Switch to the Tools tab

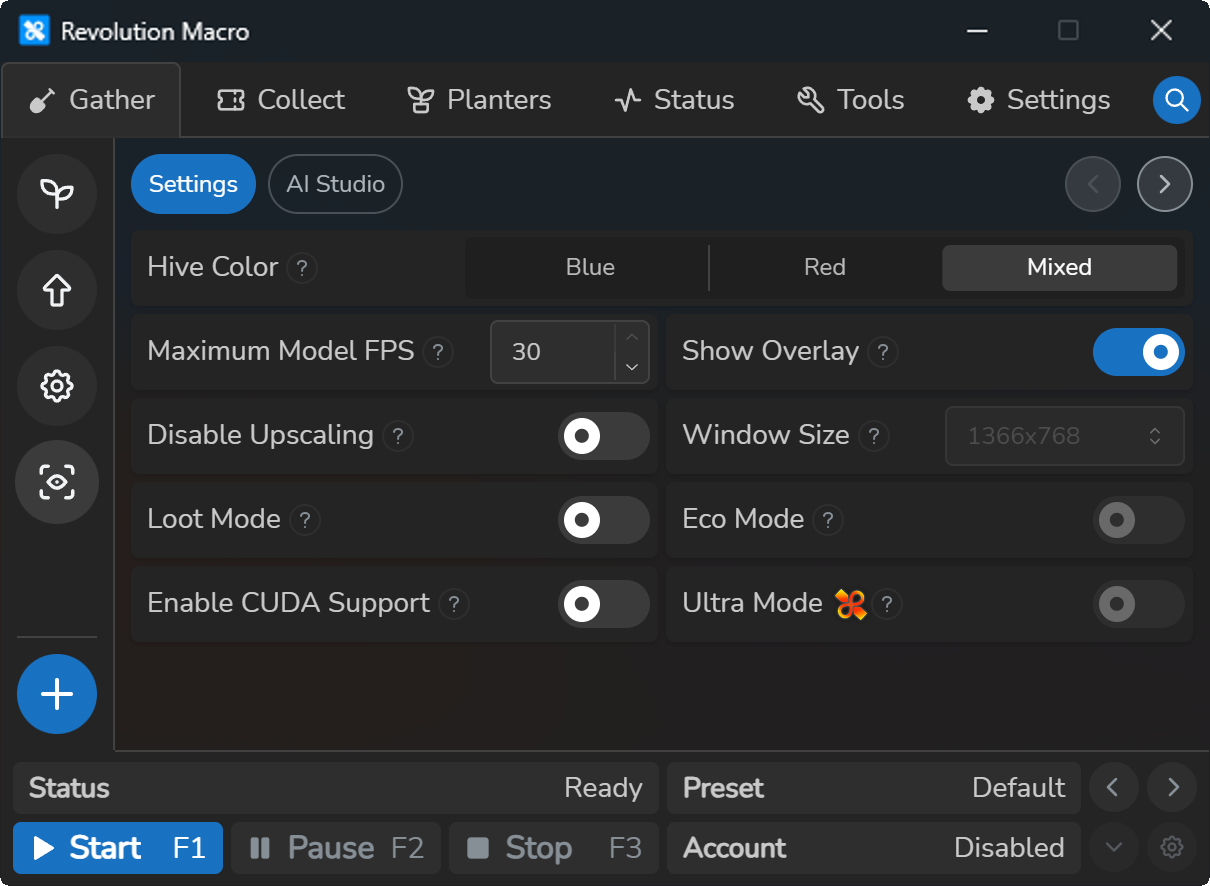(851, 100)
